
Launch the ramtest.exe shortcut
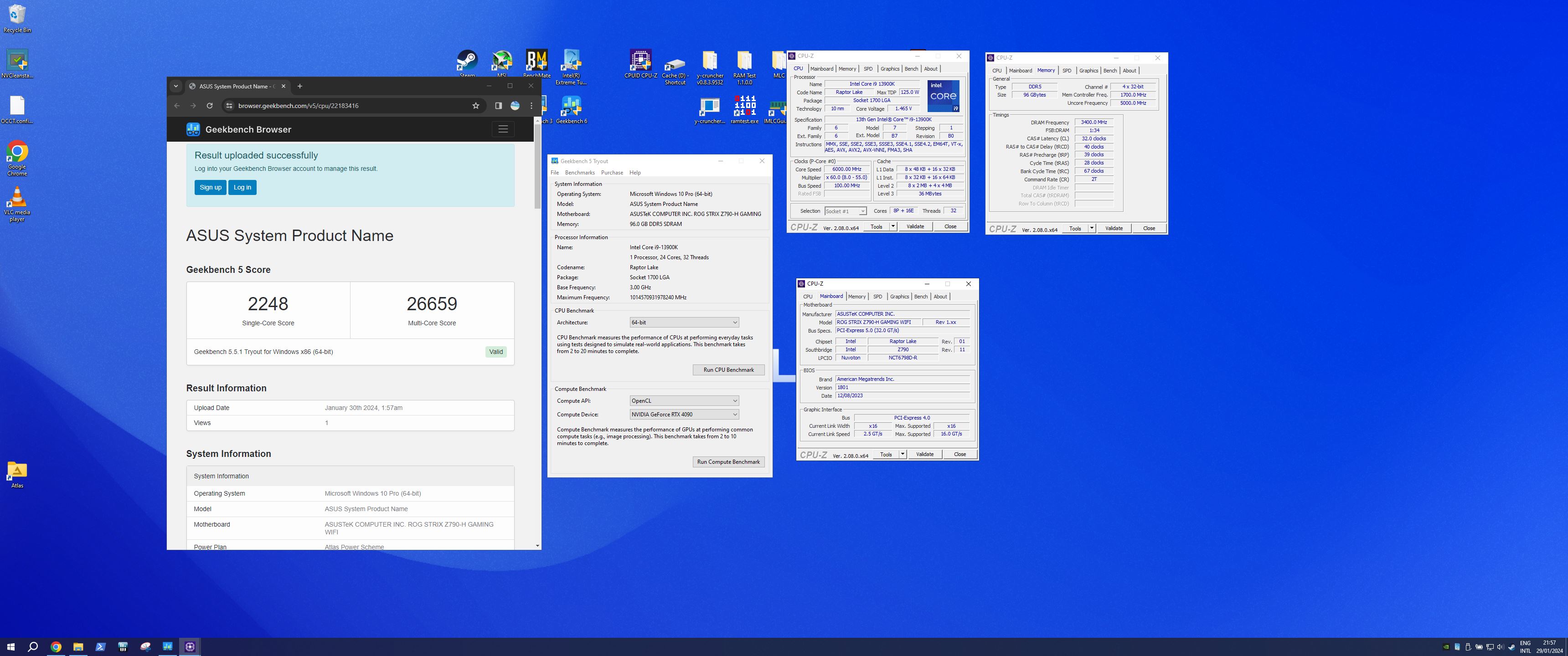click(x=744, y=109)
